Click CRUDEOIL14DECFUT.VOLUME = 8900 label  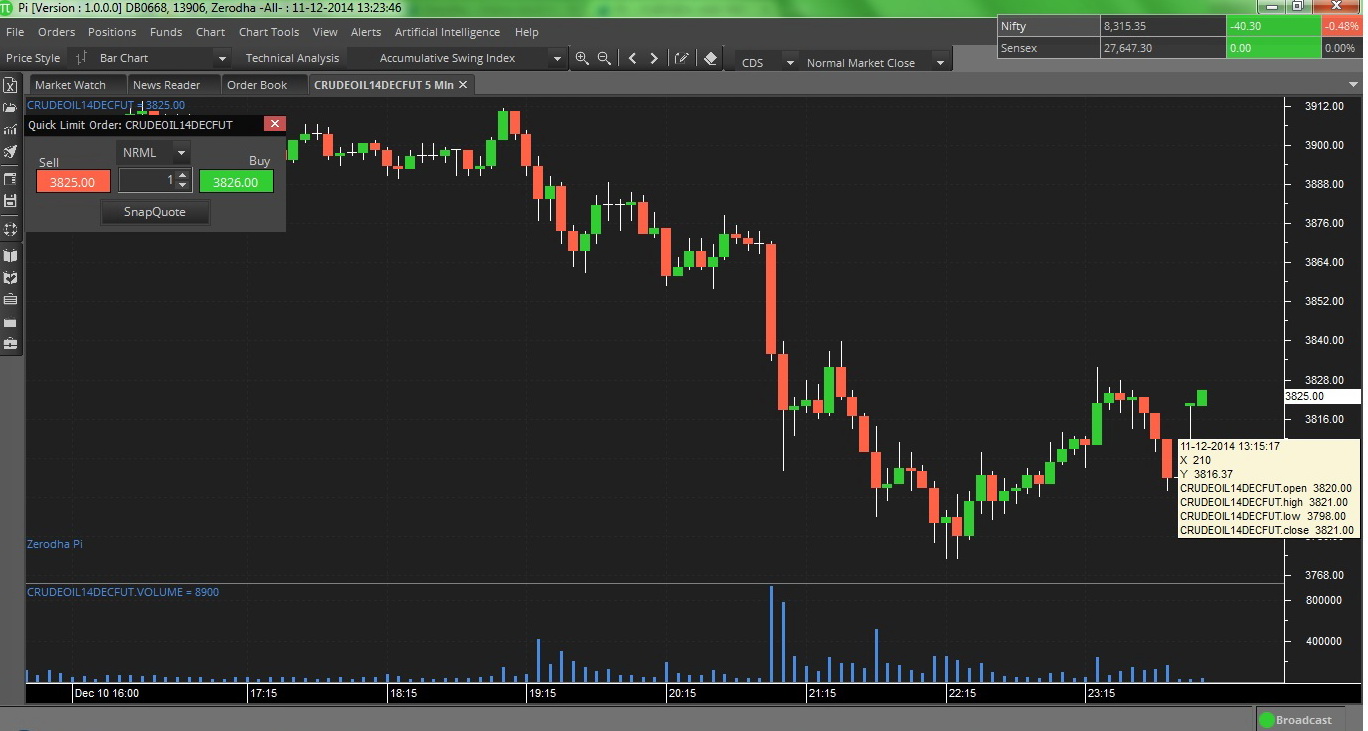pyautogui.click(x=123, y=592)
